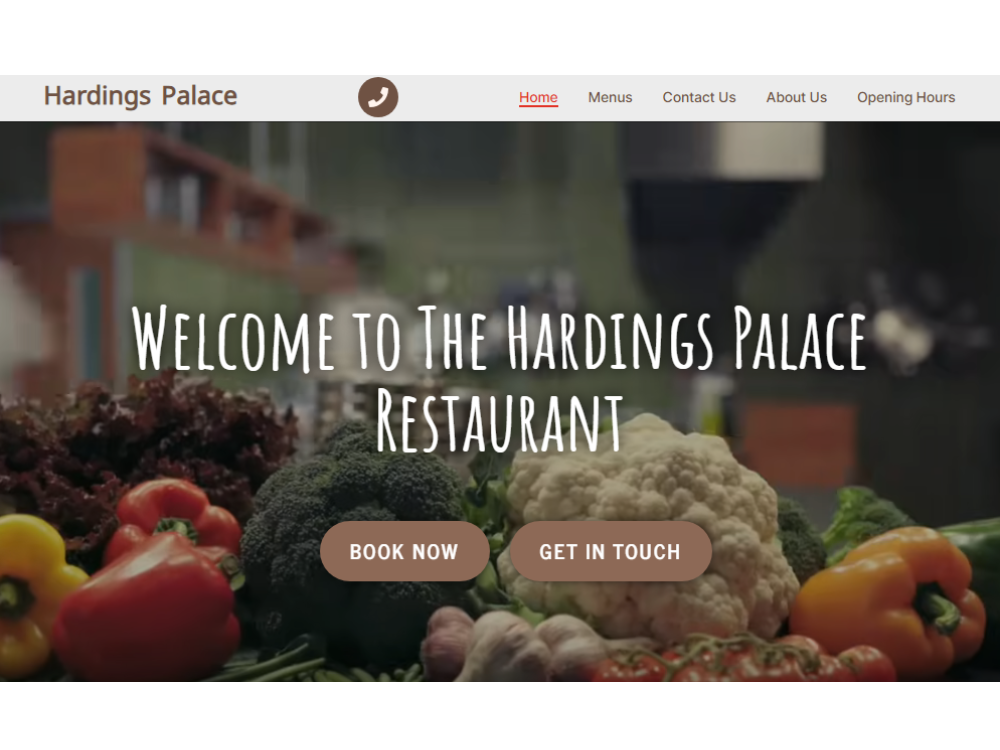Image resolution: width=1000 pixels, height=750 pixels.
Task: Click the Welcome to The Hardings Palace heading
Action: 499,339
